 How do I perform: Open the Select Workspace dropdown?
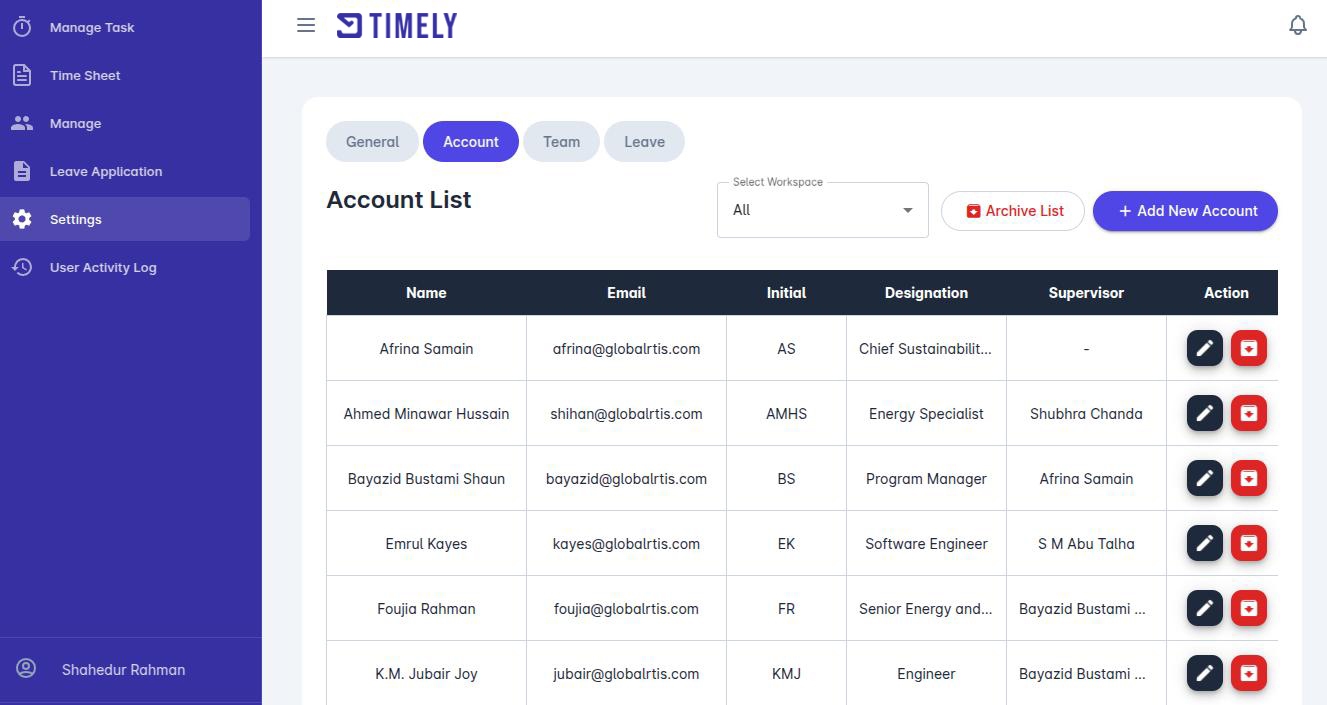(822, 210)
